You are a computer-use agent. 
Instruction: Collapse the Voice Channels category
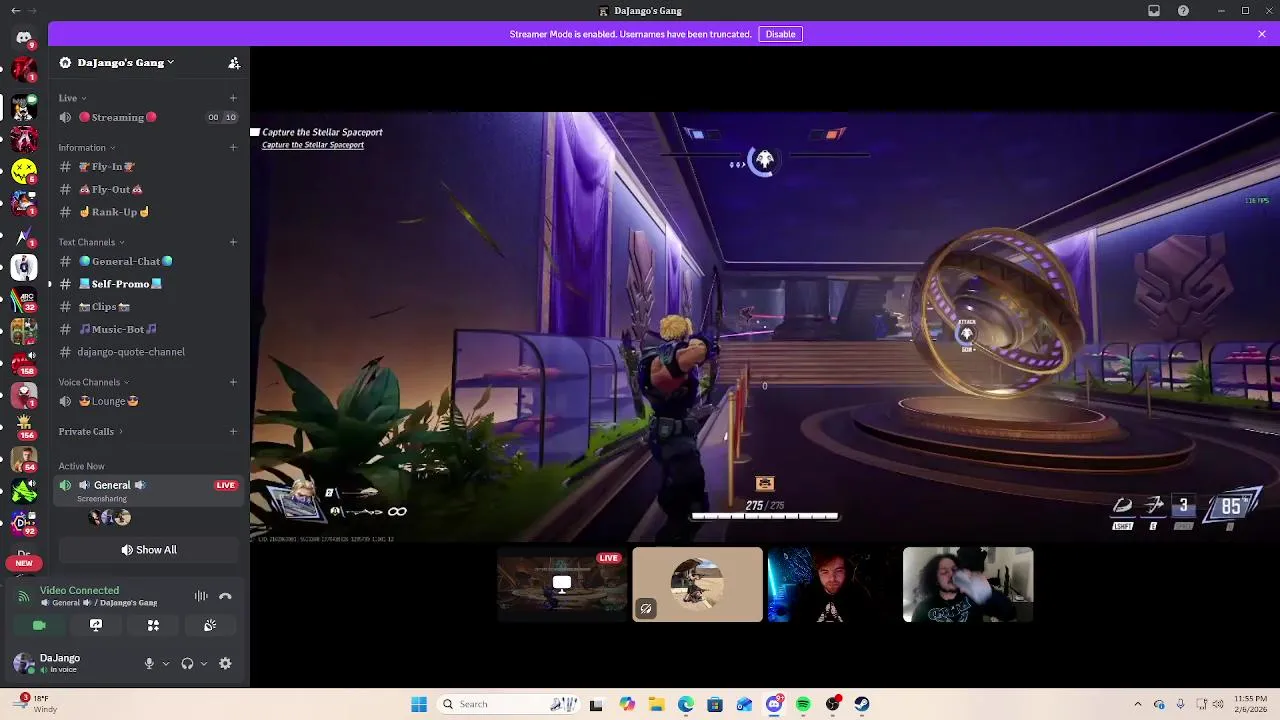coord(94,382)
